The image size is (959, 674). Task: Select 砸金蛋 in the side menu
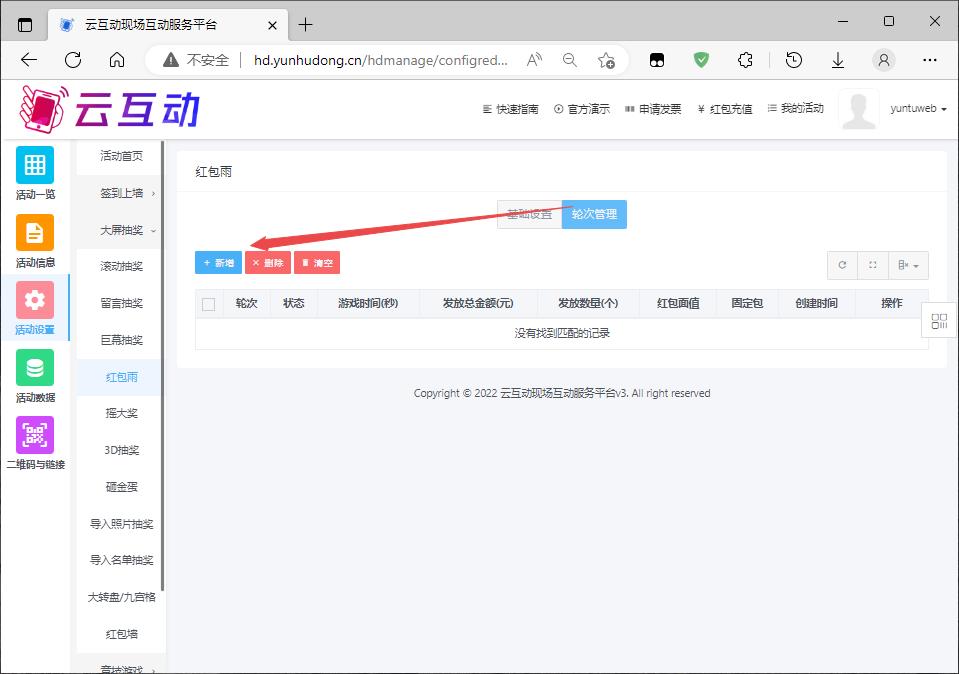[x=120, y=487]
